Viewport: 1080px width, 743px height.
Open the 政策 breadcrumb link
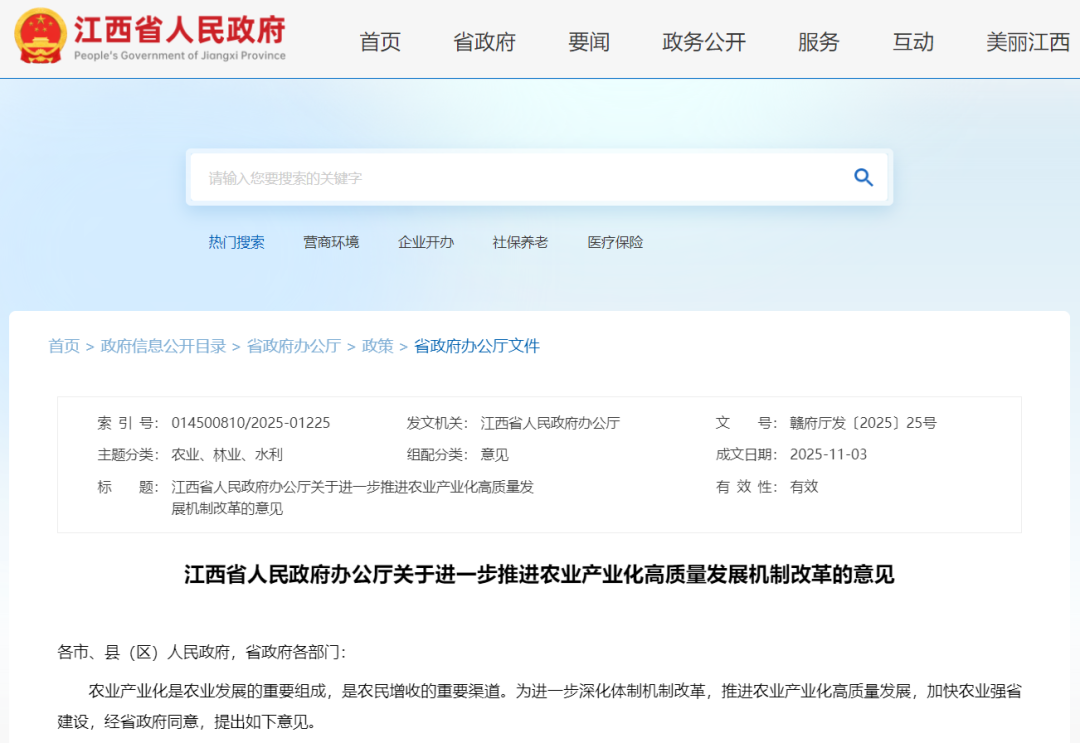[x=377, y=345]
